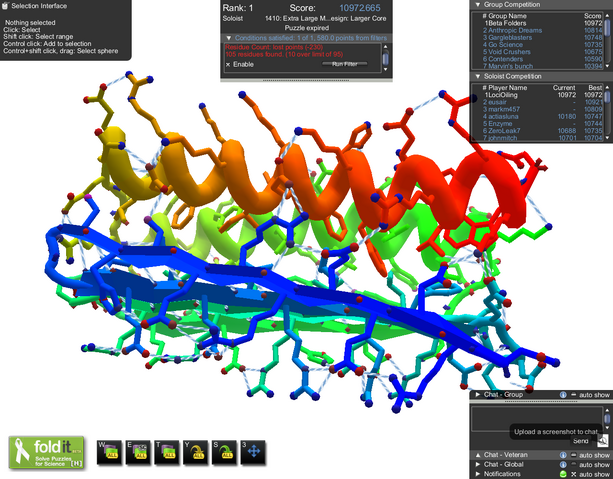Toggle auto show for Chat - Group
The image size is (613, 479).
click(x=574, y=395)
